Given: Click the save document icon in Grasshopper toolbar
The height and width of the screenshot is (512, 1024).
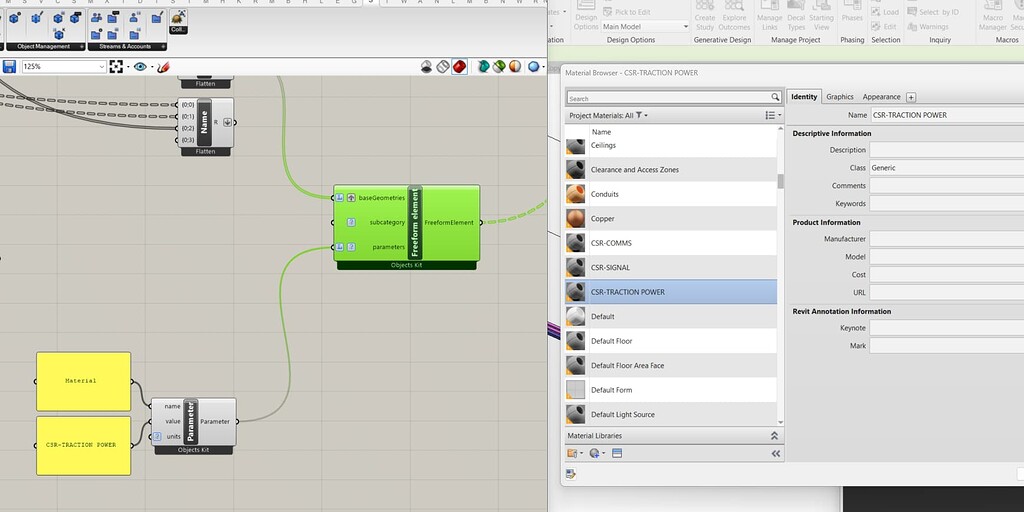Looking at the screenshot, I should pyautogui.click(x=9, y=67).
